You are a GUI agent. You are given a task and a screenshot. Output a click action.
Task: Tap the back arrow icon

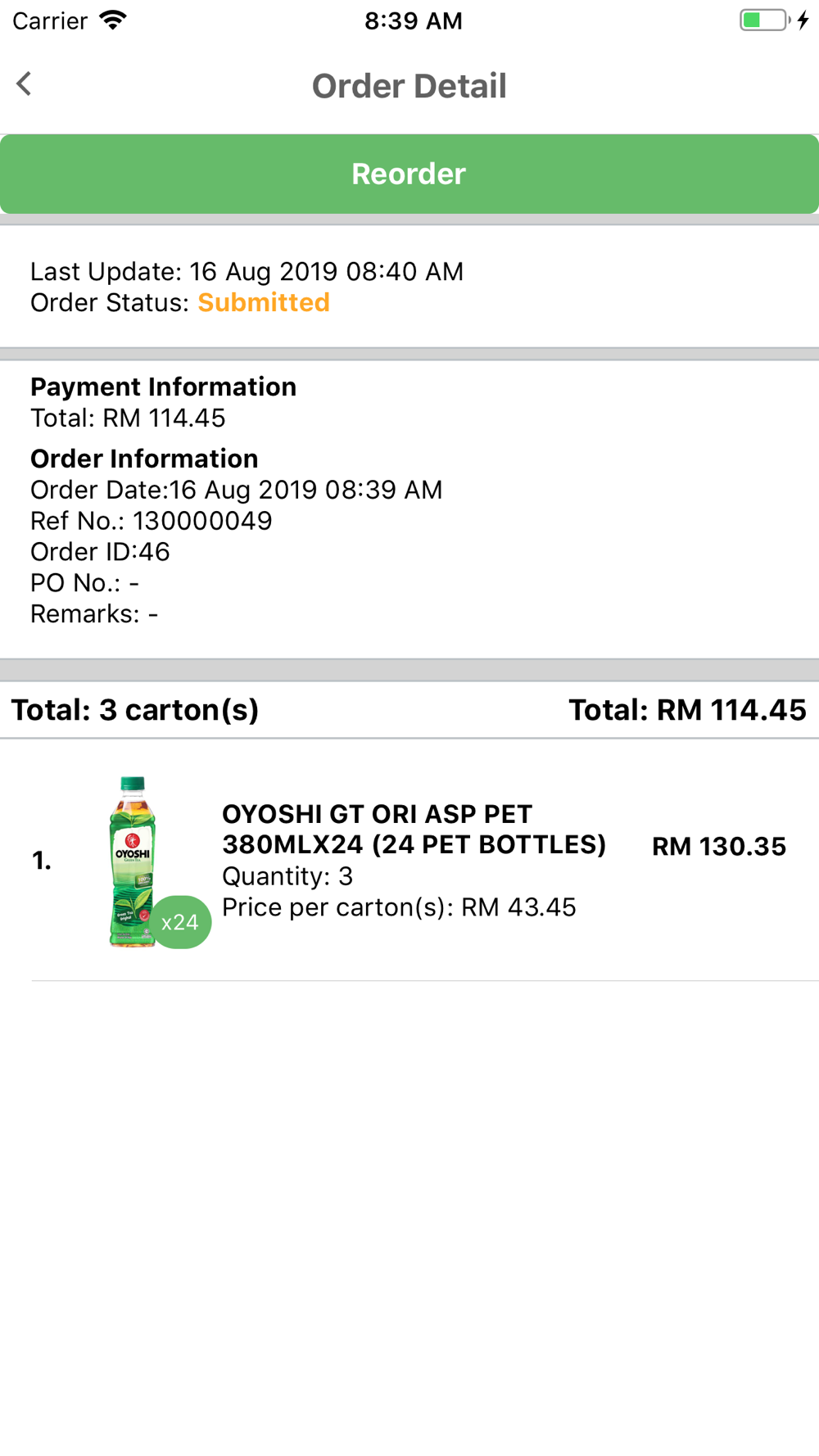point(24,84)
